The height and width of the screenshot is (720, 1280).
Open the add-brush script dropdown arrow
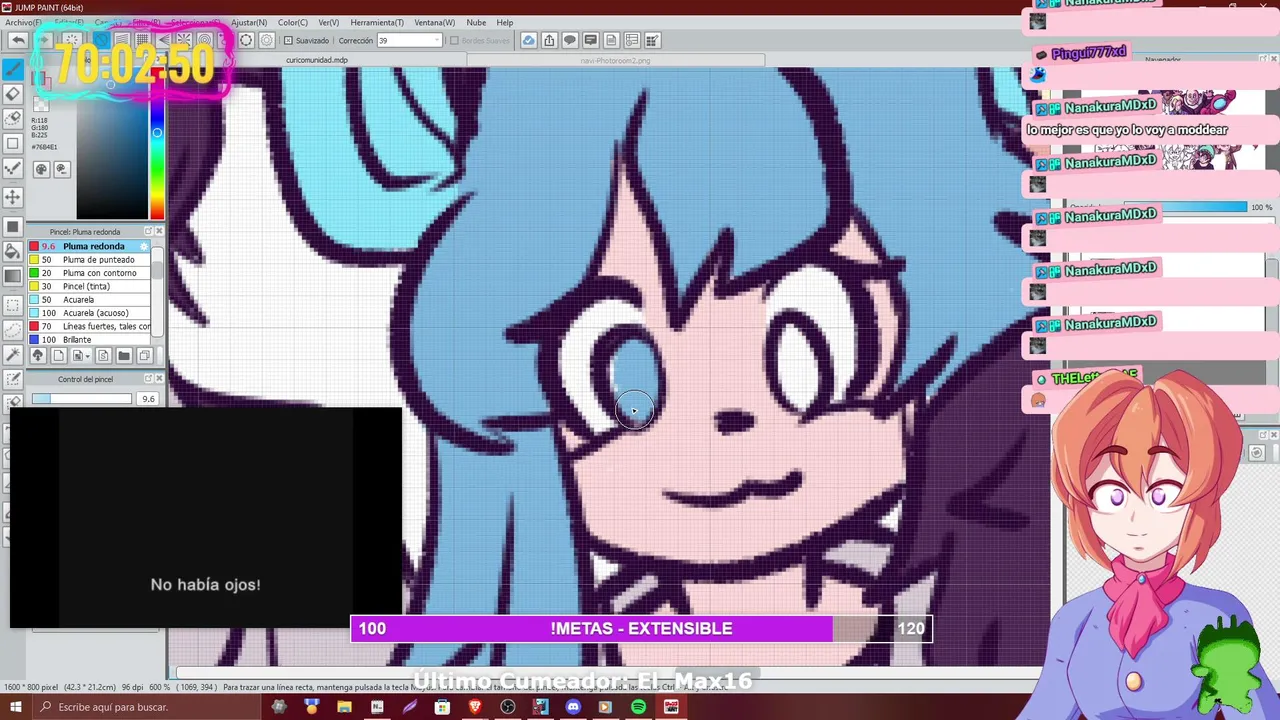coord(88,356)
